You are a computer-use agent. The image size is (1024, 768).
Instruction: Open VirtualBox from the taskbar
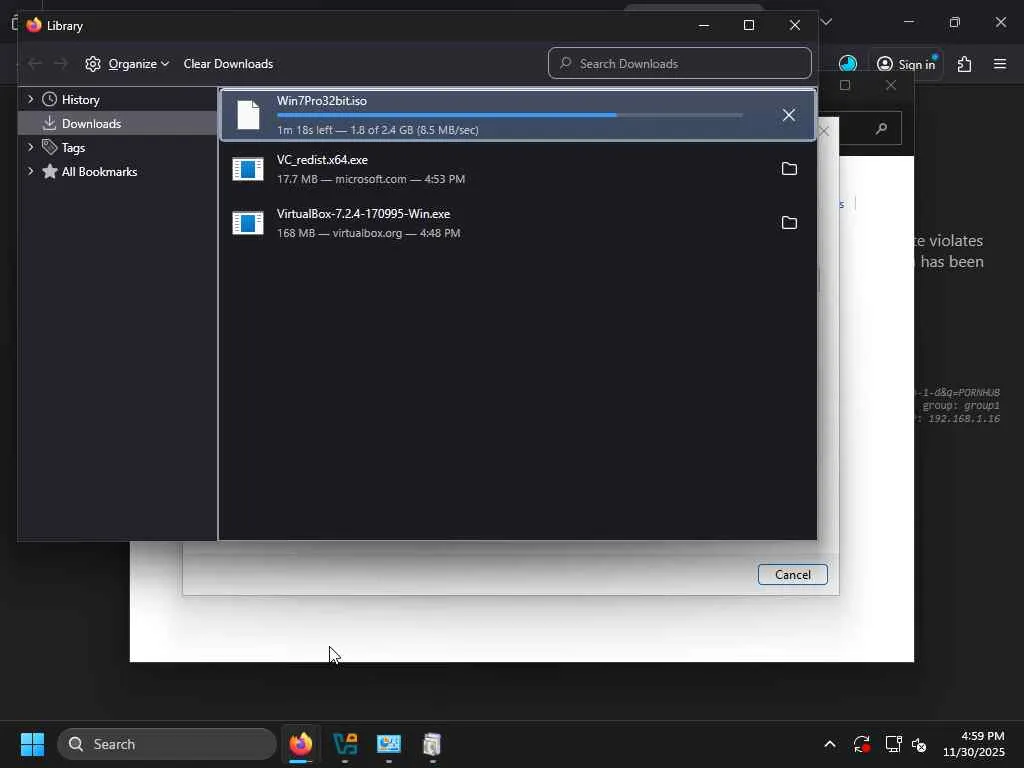click(345, 744)
